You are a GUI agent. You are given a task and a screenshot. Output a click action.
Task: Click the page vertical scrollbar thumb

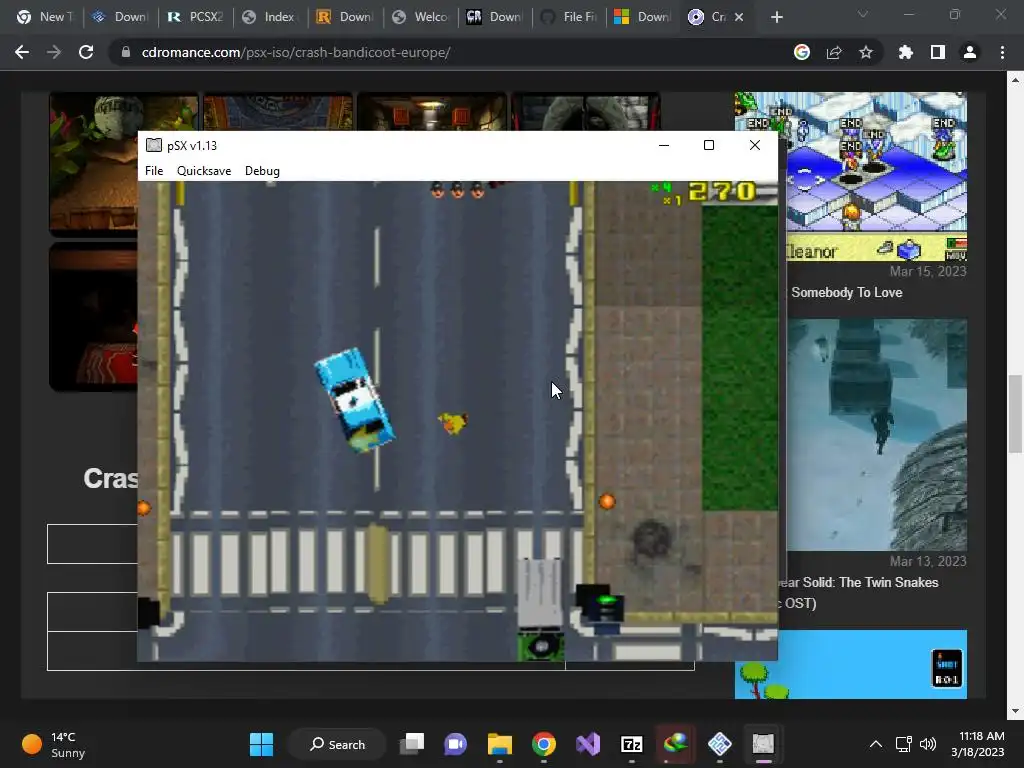[1015, 413]
